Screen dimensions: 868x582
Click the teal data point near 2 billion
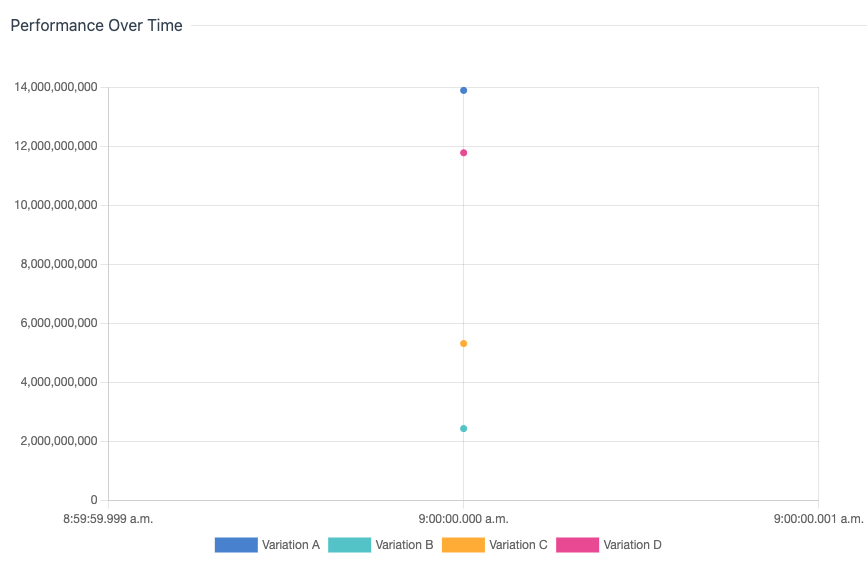(x=463, y=429)
